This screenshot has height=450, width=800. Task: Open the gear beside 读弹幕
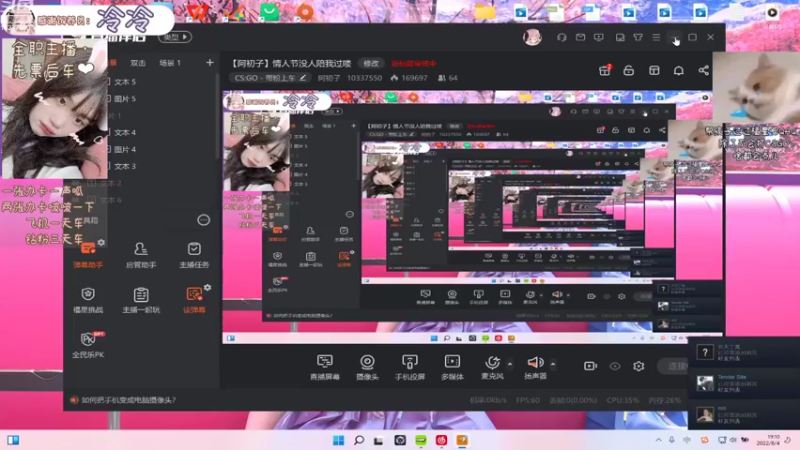click(x=208, y=288)
